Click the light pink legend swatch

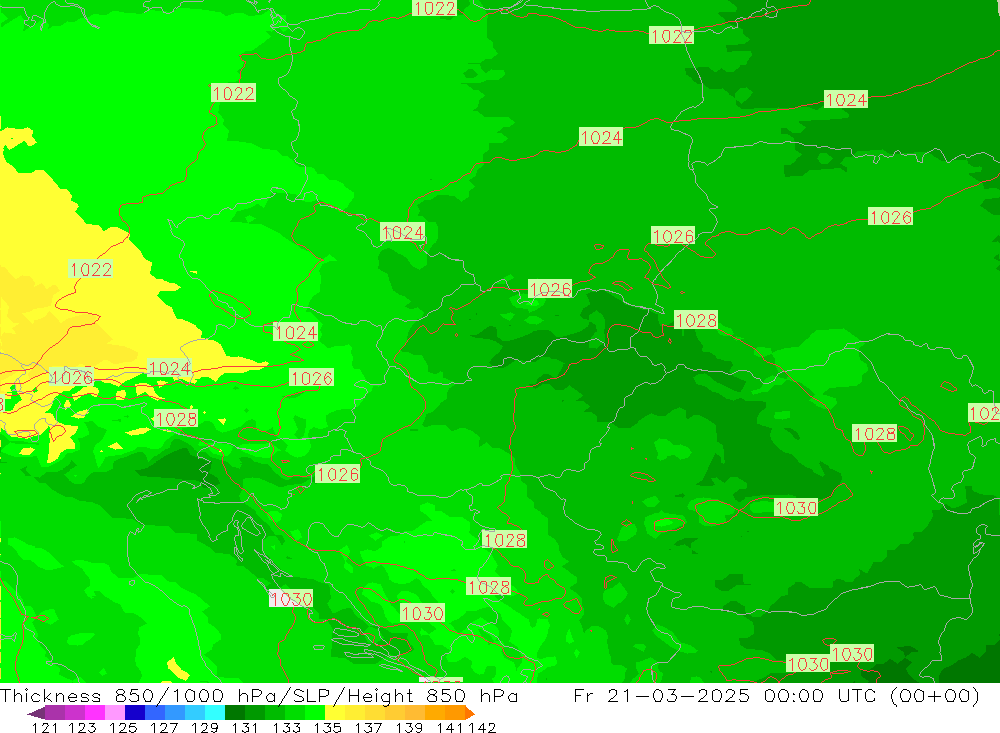tap(115, 712)
